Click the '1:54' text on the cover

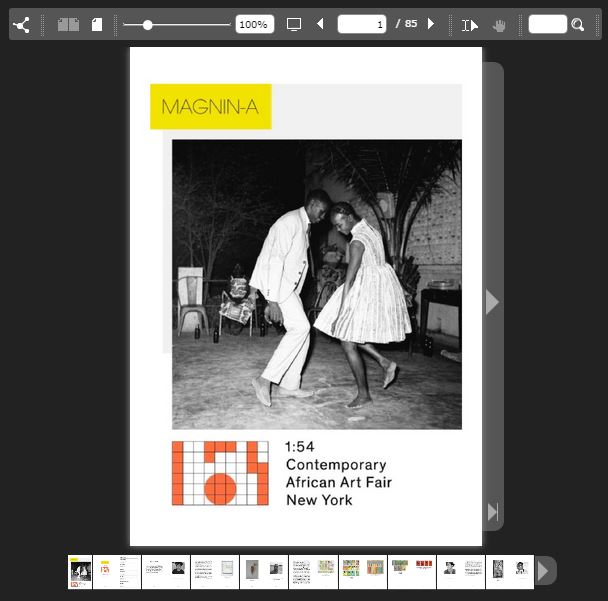pos(300,447)
